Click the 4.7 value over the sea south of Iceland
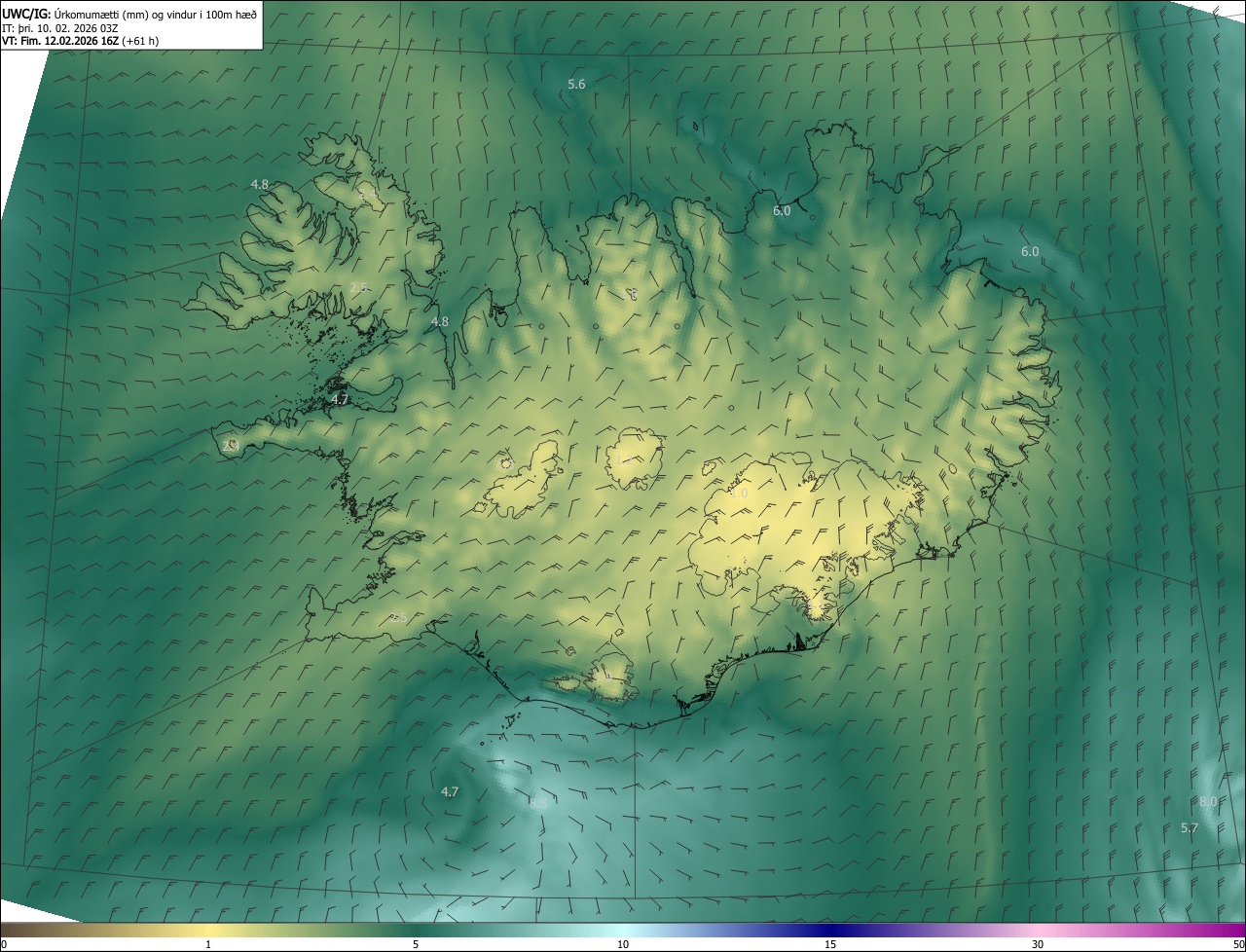The image size is (1246, 952). click(450, 792)
